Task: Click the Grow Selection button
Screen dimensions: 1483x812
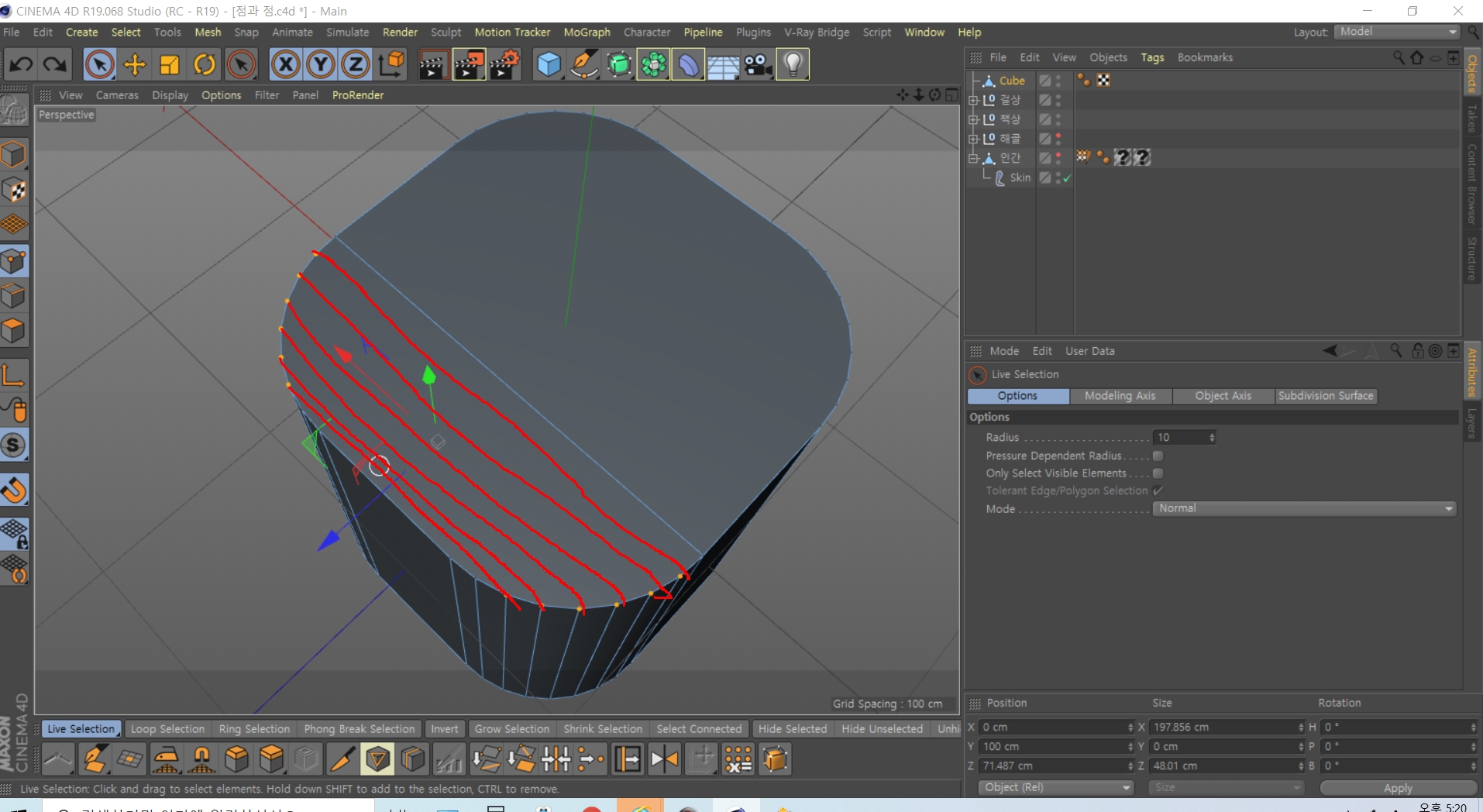Action: pos(511,729)
